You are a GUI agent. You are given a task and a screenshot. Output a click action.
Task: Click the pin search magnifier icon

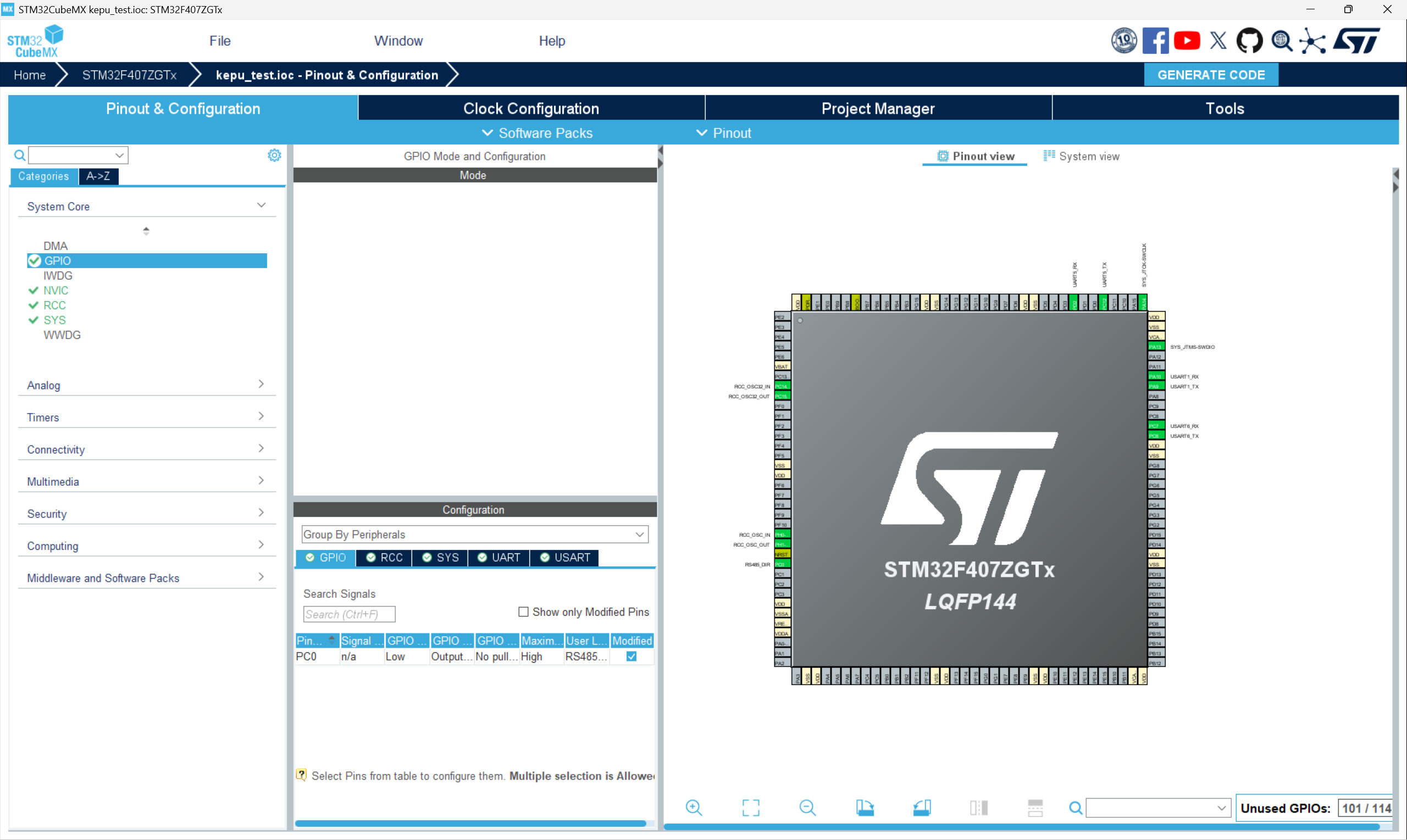[1075, 808]
